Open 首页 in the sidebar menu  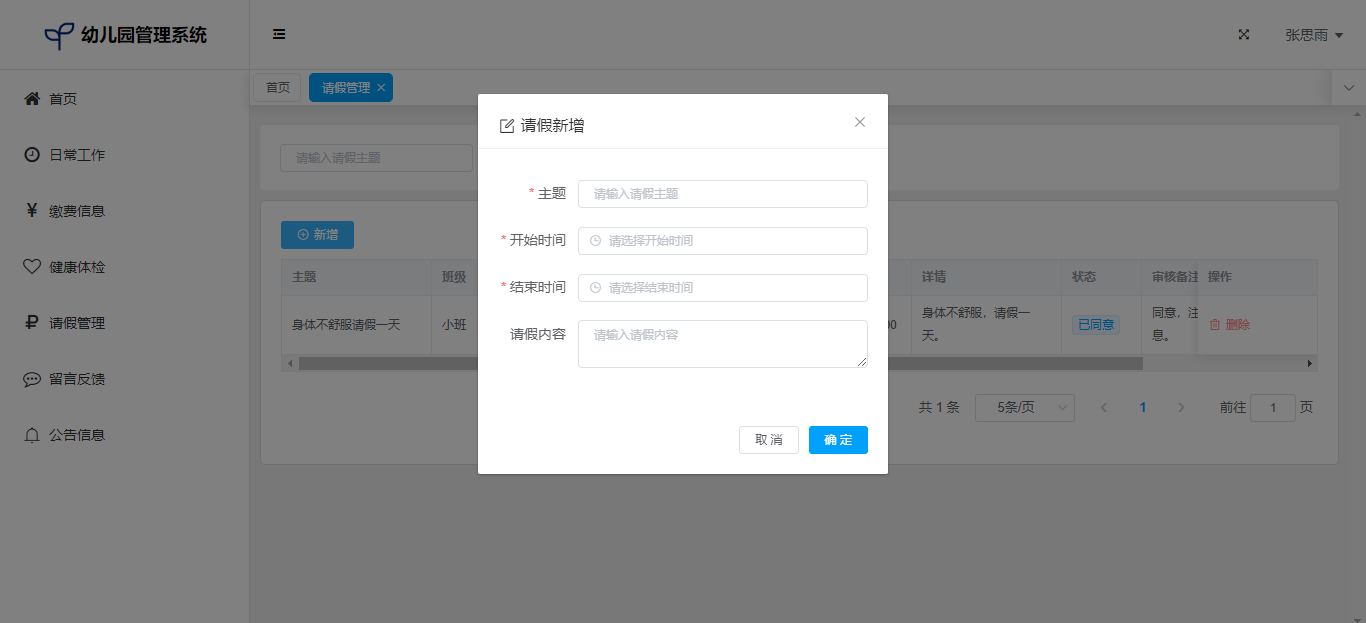[x=124, y=98]
